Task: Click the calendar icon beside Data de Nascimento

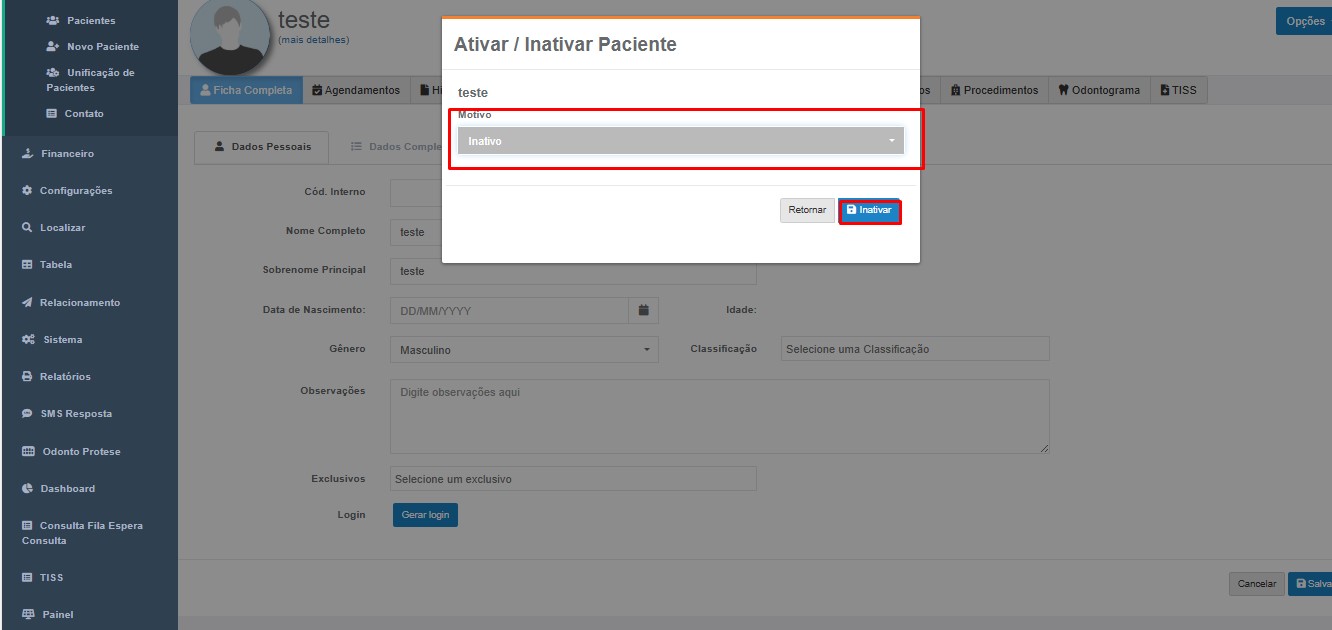Action: (643, 310)
